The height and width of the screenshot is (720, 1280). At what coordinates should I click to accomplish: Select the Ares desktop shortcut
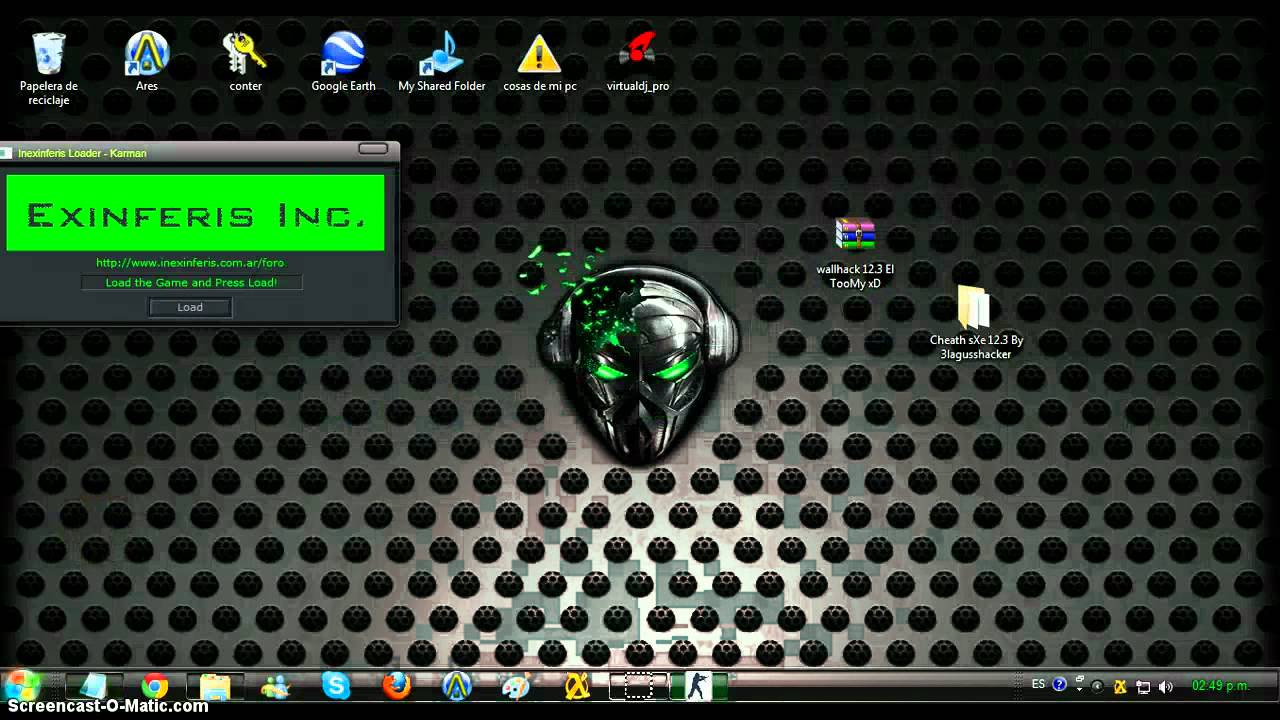tap(147, 62)
